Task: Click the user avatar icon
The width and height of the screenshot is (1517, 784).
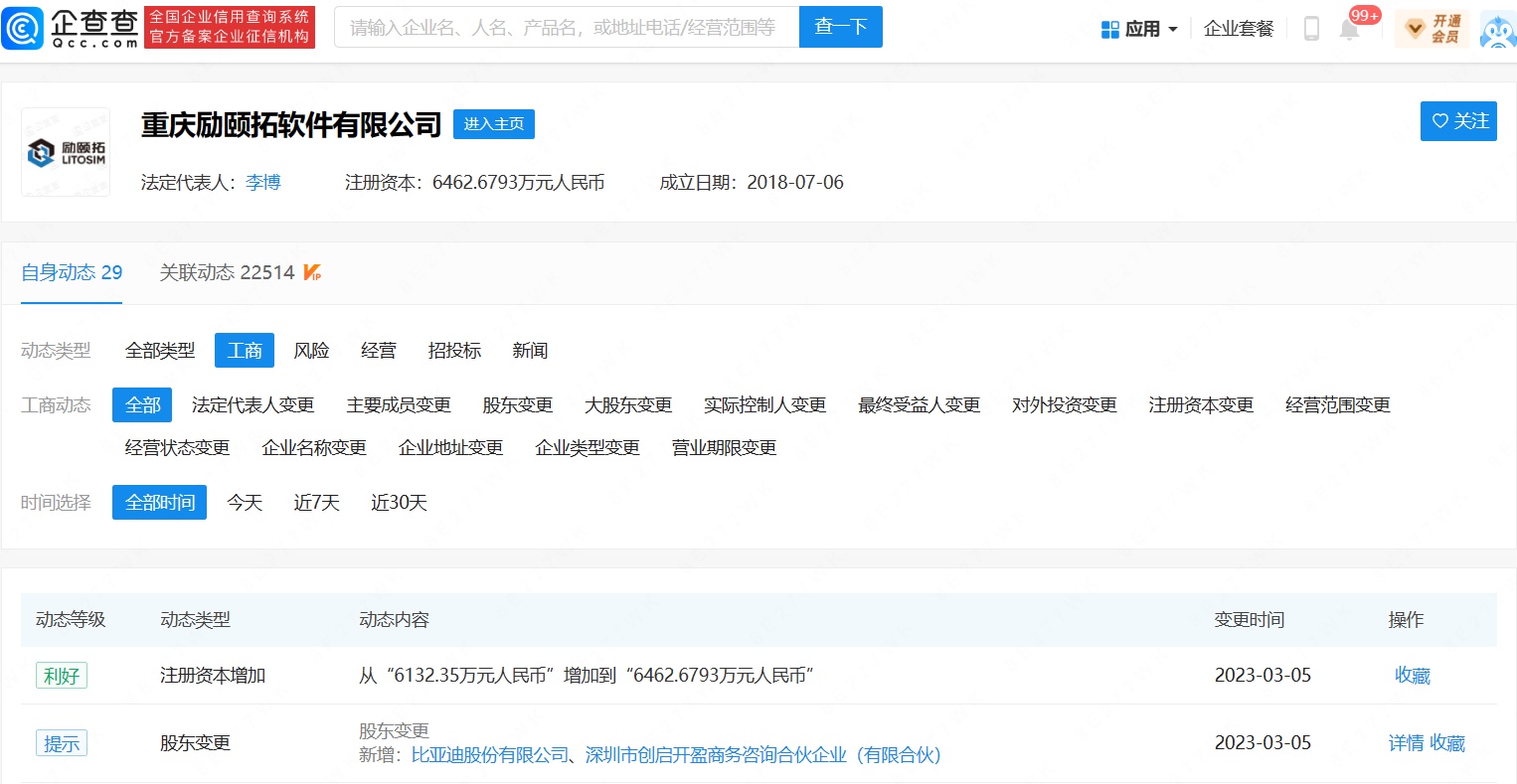Action: (1497, 30)
